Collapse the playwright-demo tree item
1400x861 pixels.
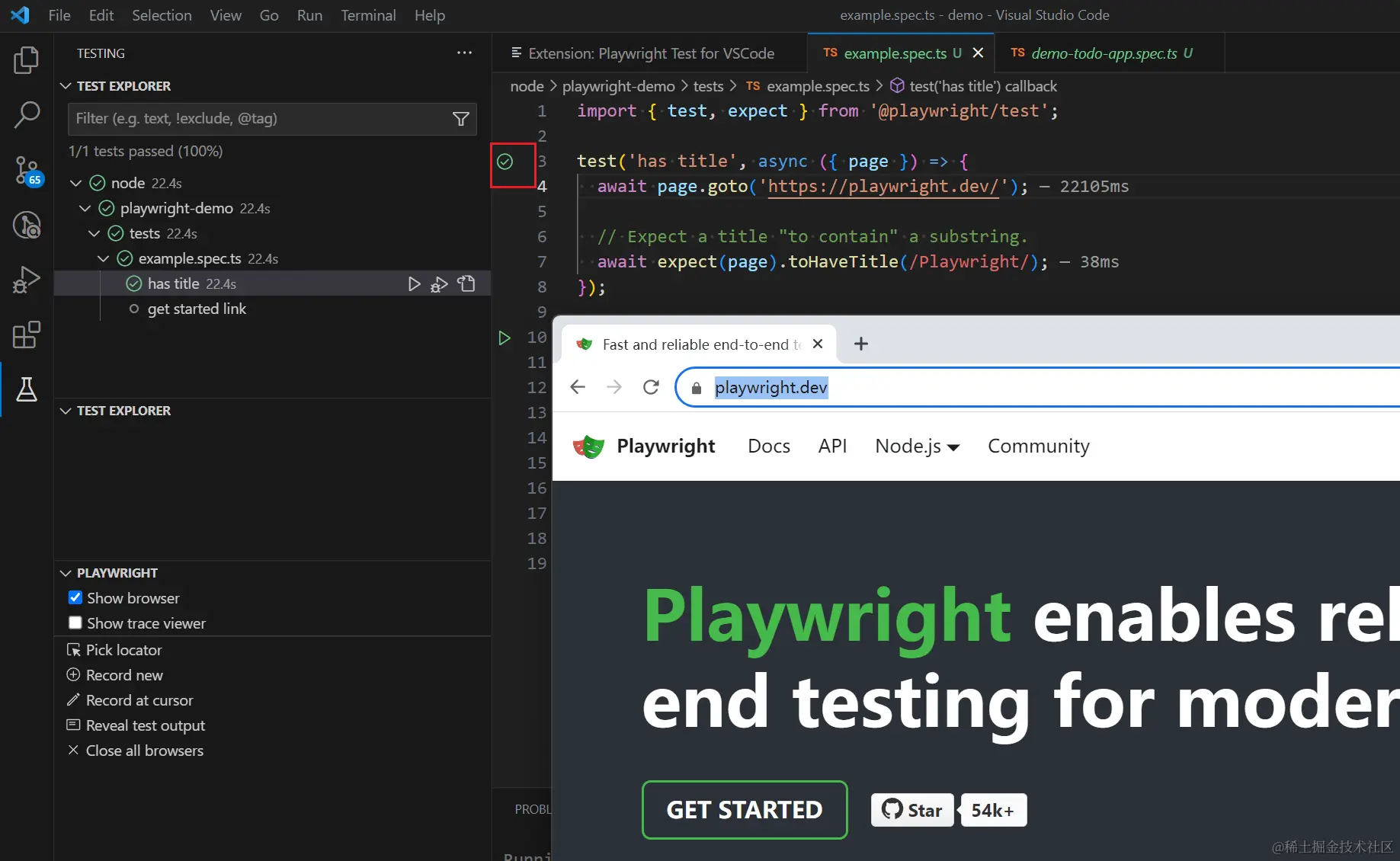pyautogui.click(x=85, y=208)
